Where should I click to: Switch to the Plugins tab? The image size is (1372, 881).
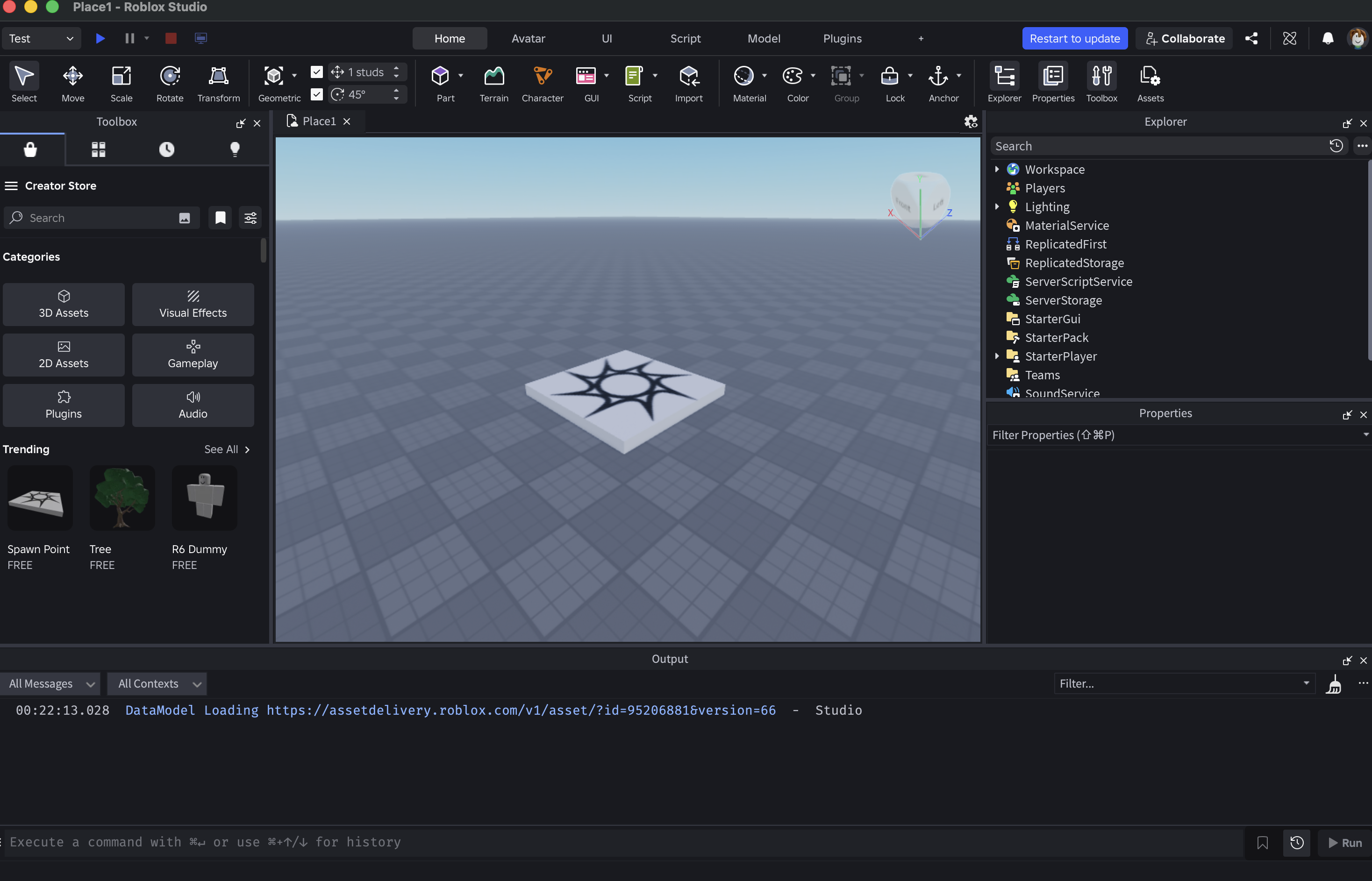[x=842, y=38]
